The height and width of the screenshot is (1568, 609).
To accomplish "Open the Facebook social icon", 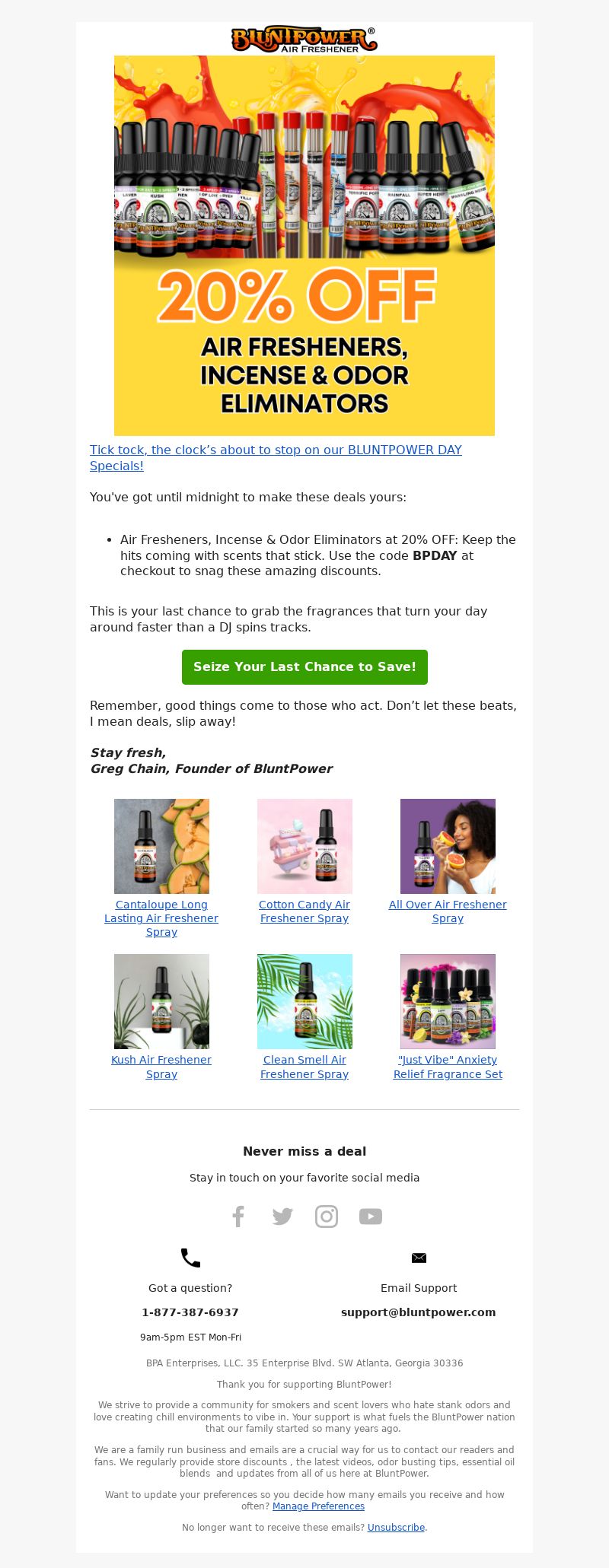I will pos(238,1217).
